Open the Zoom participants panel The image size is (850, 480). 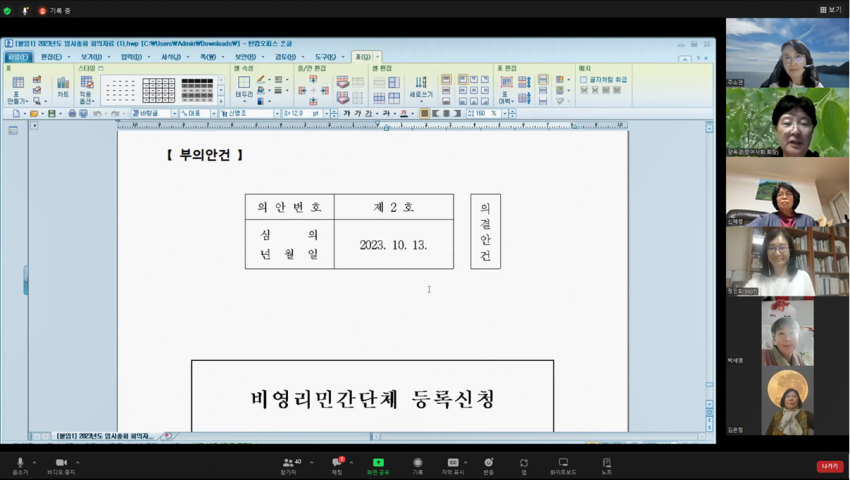click(x=288, y=463)
